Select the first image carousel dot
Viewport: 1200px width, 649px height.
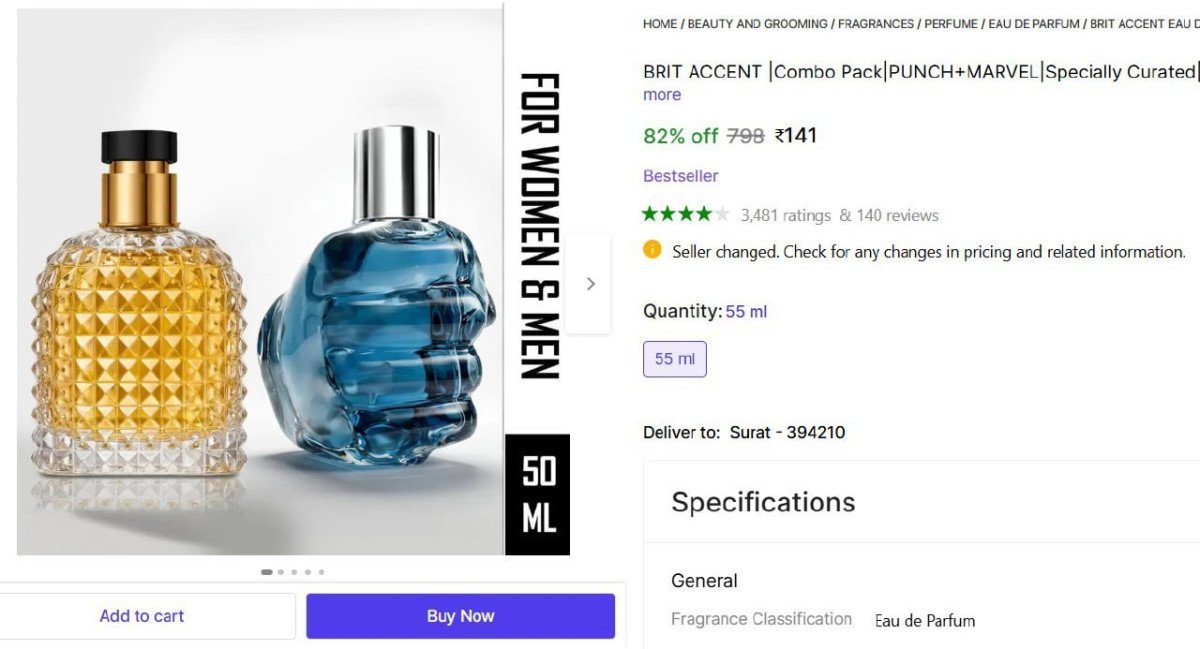tap(267, 572)
